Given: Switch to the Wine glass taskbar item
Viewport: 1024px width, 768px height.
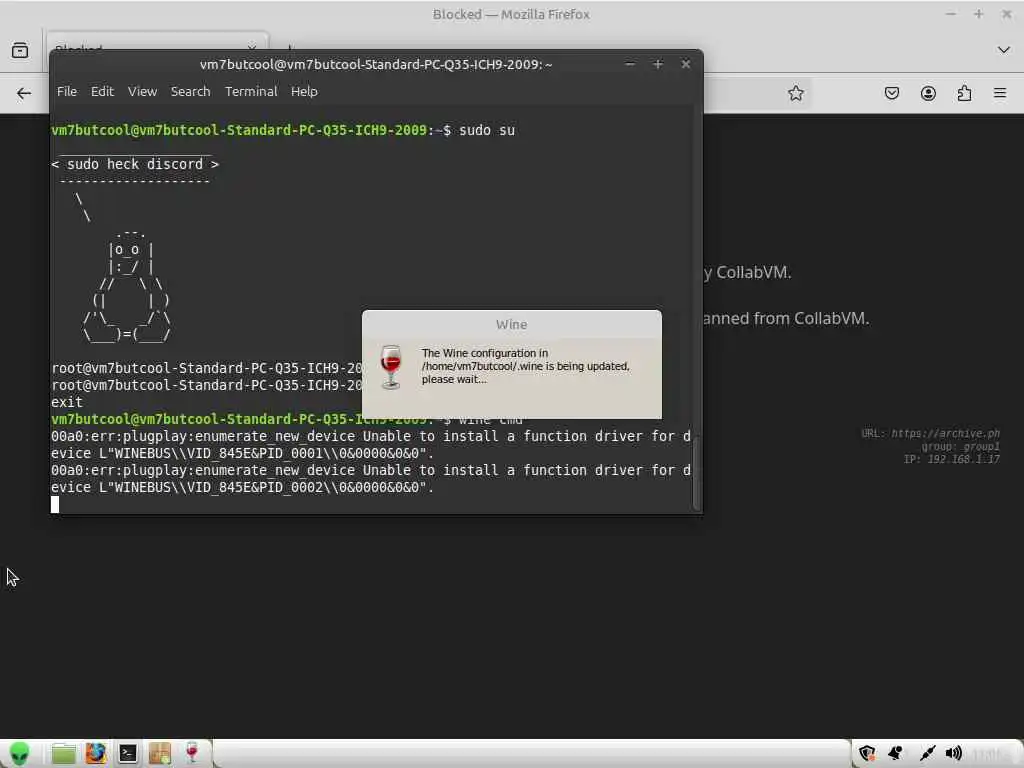Looking at the screenshot, I should click(x=192, y=754).
